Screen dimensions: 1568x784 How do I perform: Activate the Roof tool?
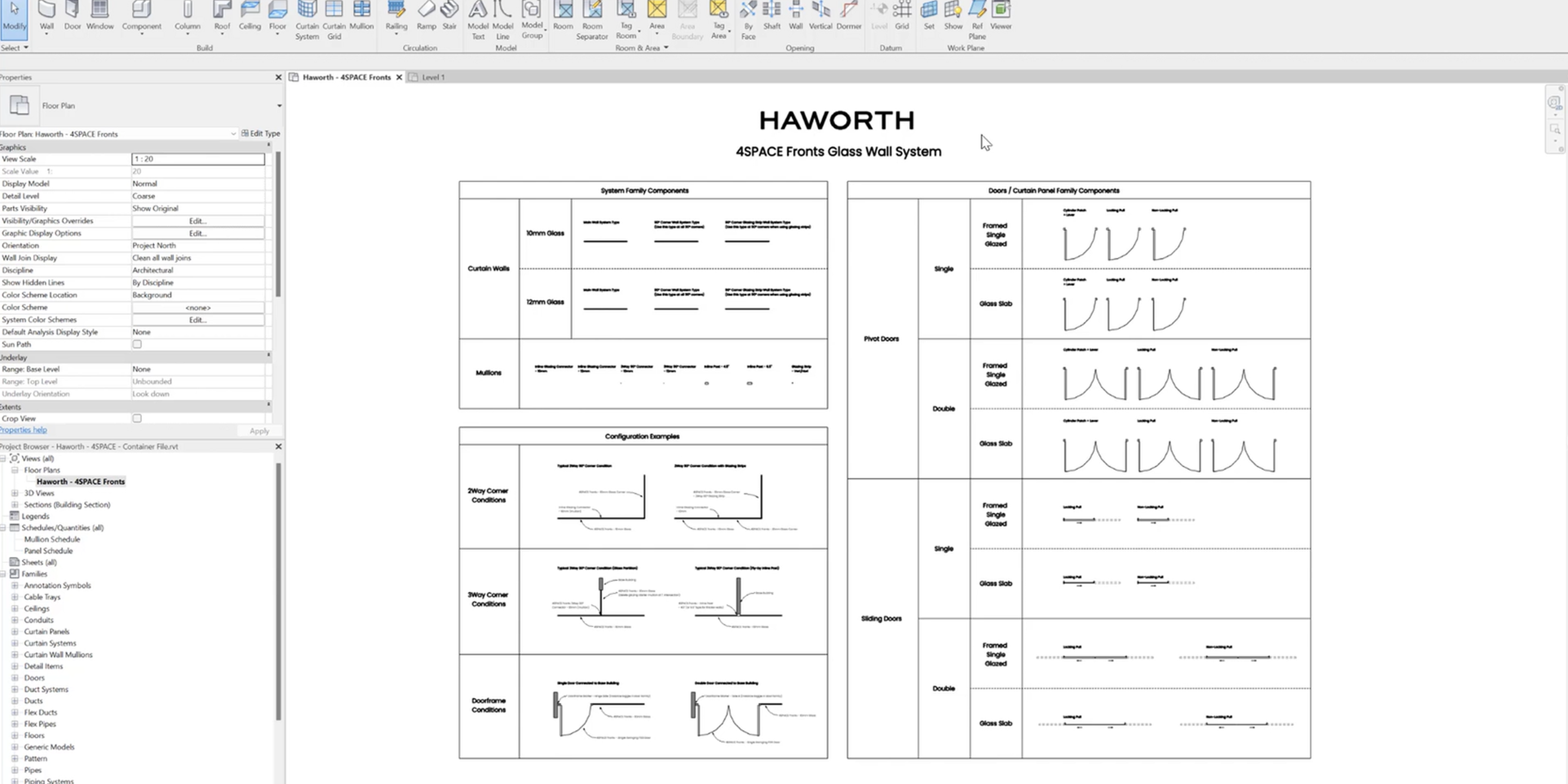click(x=222, y=17)
